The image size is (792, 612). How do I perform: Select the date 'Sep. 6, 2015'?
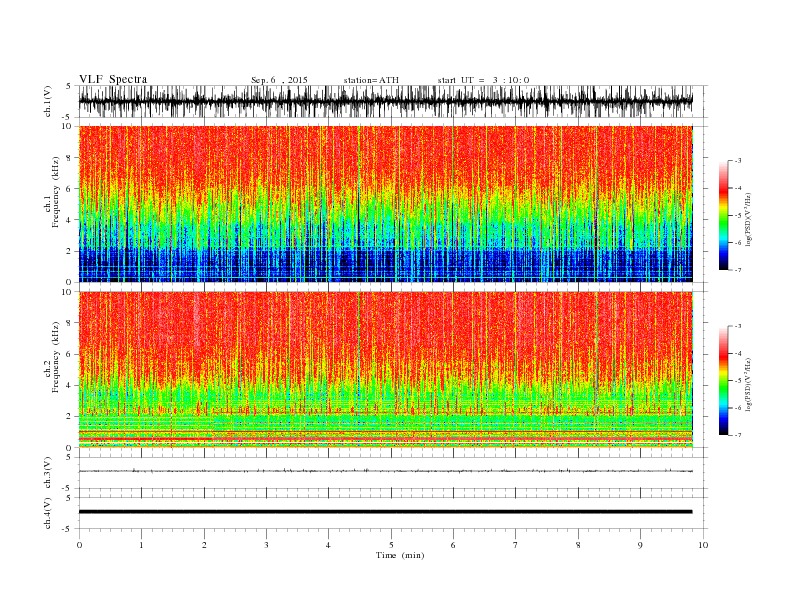click(279, 80)
